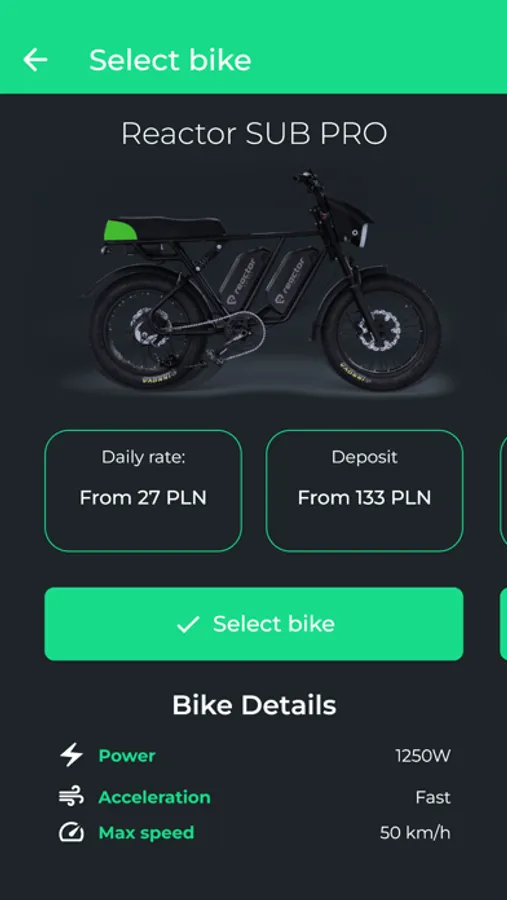Click the Reactor SUB PRO title
Image resolution: width=507 pixels, height=900 pixels.
(x=254, y=134)
